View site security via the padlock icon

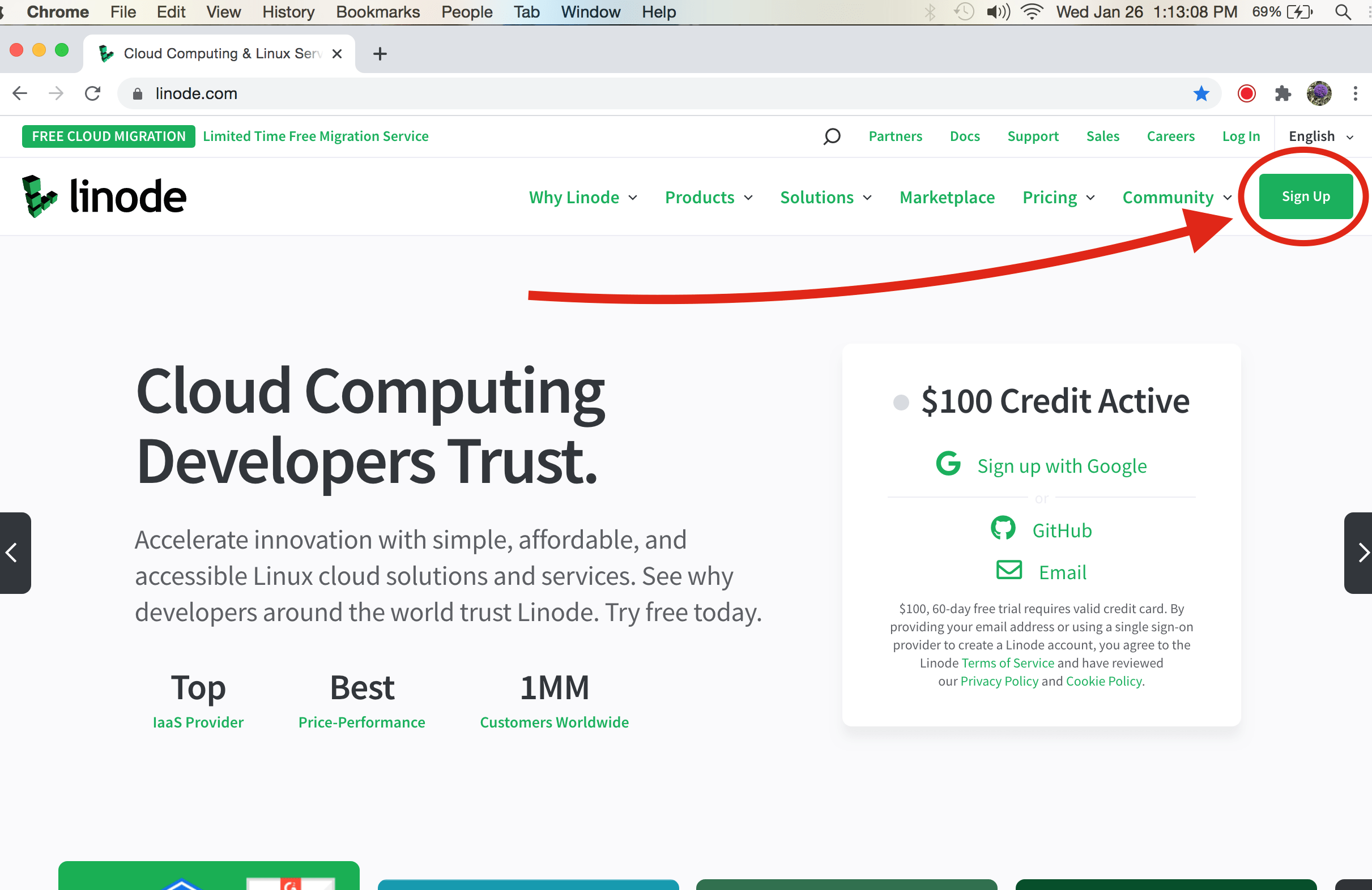(x=137, y=93)
